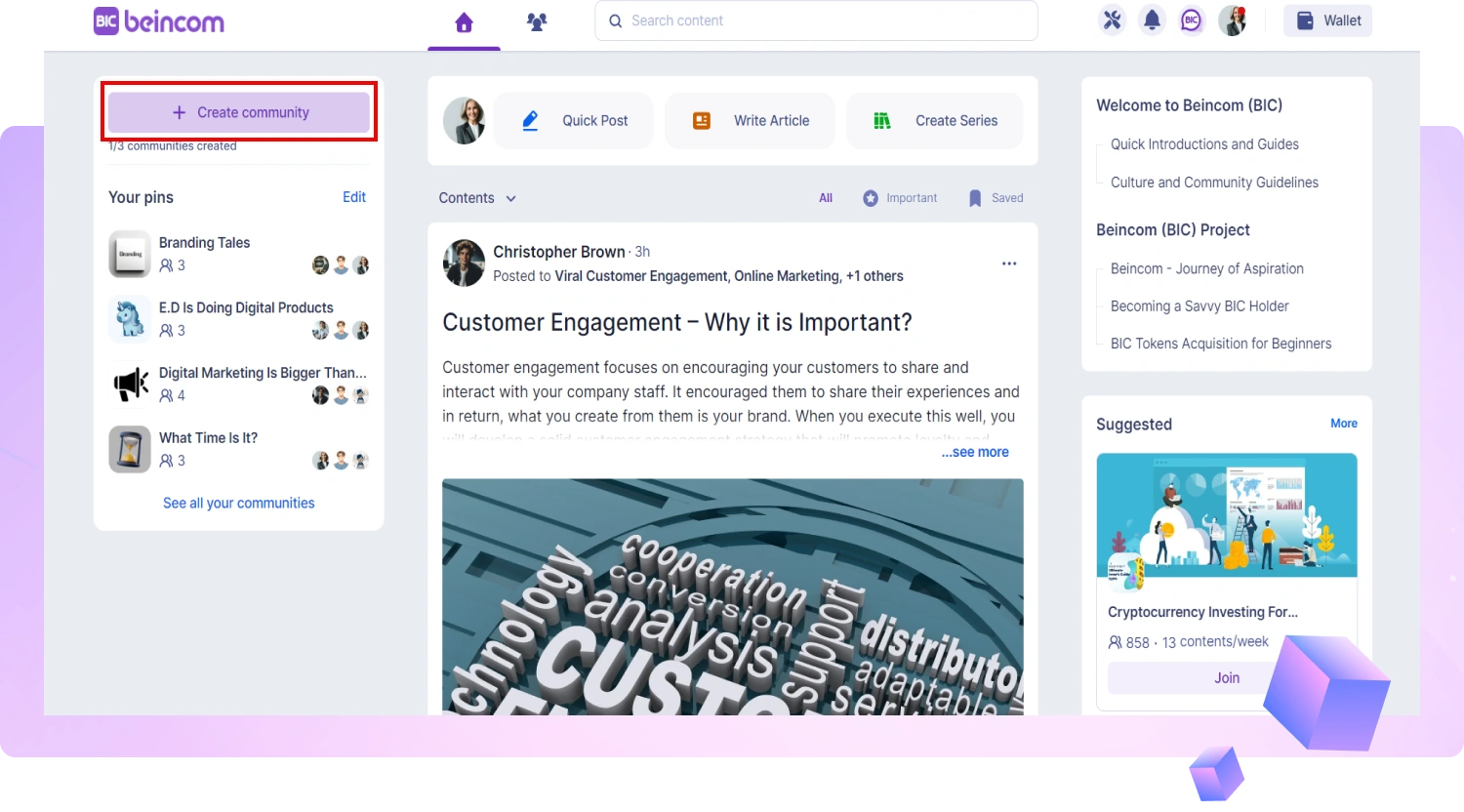Image resolution: width=1464 pixels, height=812 pixels.
Task: Open the BIC chat bubble icon
Action: 1192,20
